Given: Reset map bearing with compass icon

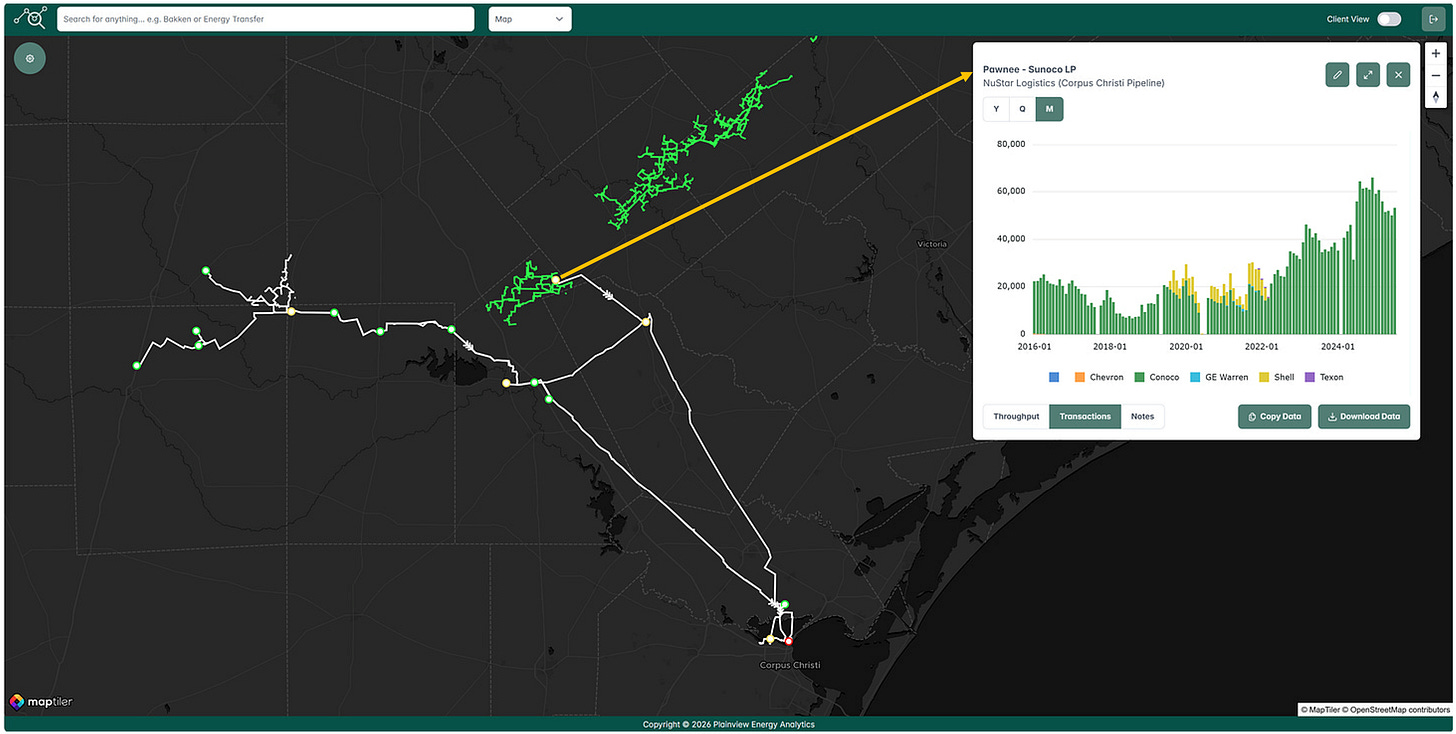Looking at the screenshot, I should [x=1436, y=97].
